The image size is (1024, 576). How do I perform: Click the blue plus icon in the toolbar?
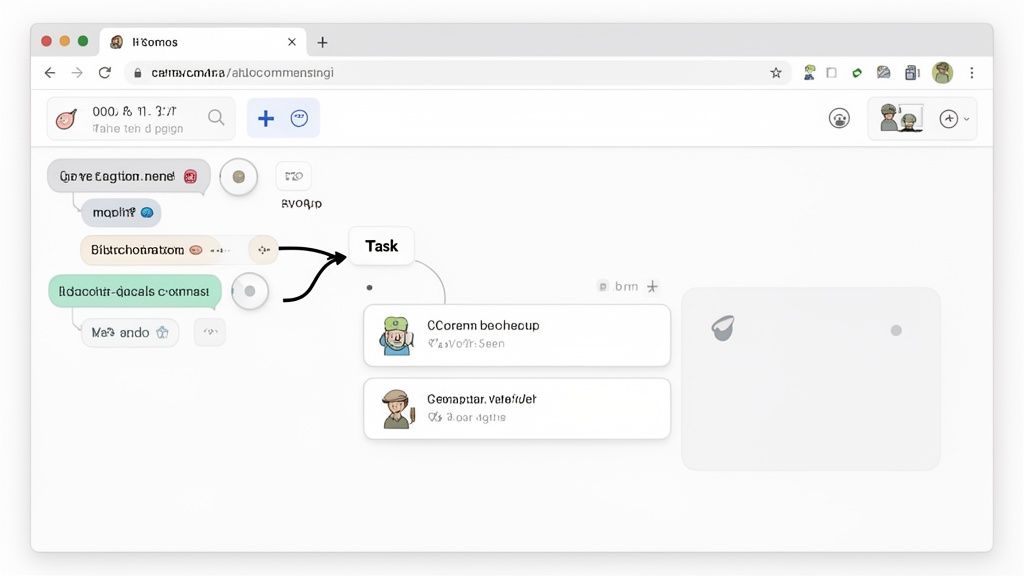pos(265,118)
